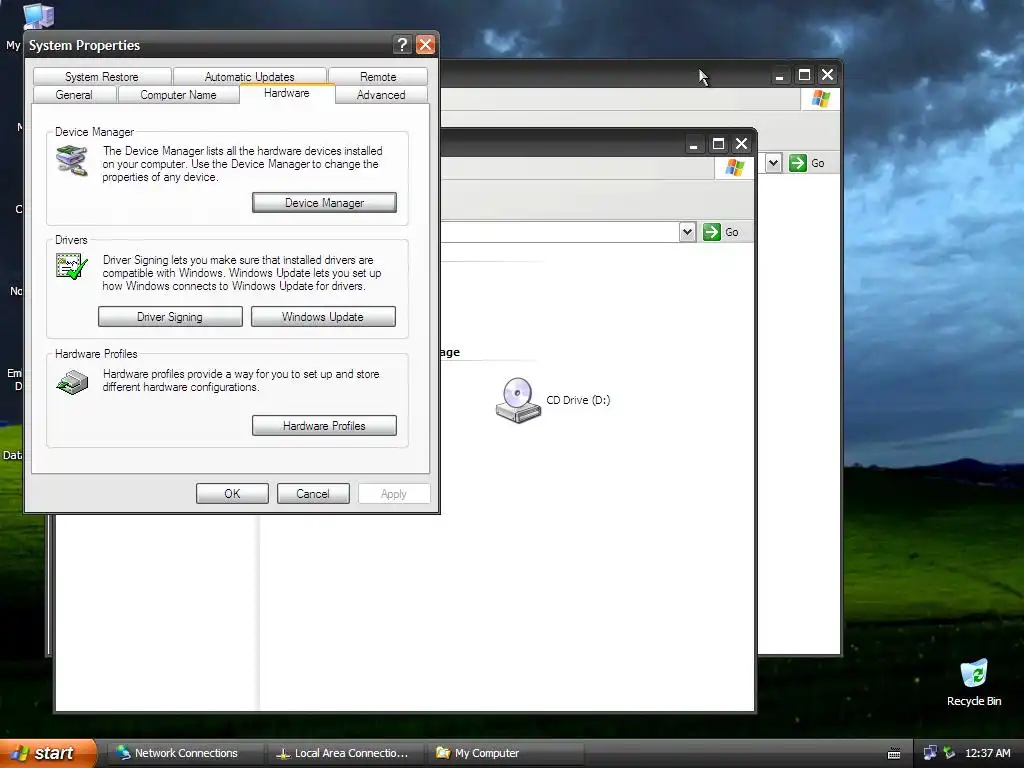Viewport: 1024px width, 768px height.
Task: Expand address dropdown in My Computer window
Action: (687, 232)
